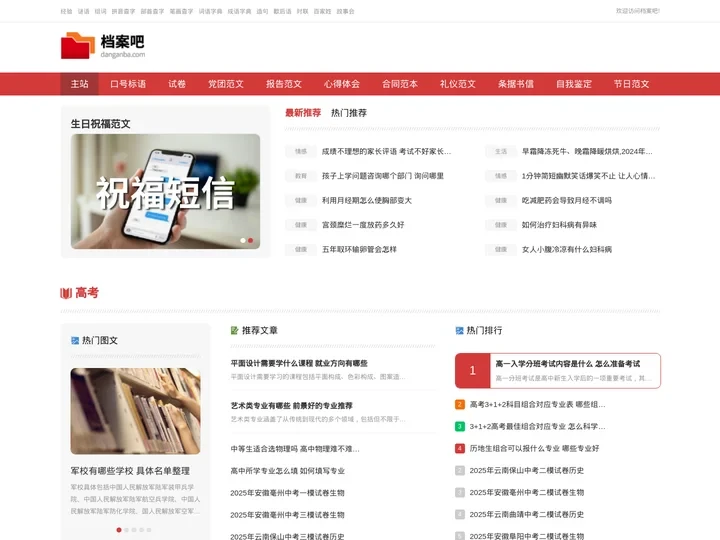This screenshot has height=540, width=720.
Task: Open article 1分钟简短幽默笑话
Action: tap(588, 176)
